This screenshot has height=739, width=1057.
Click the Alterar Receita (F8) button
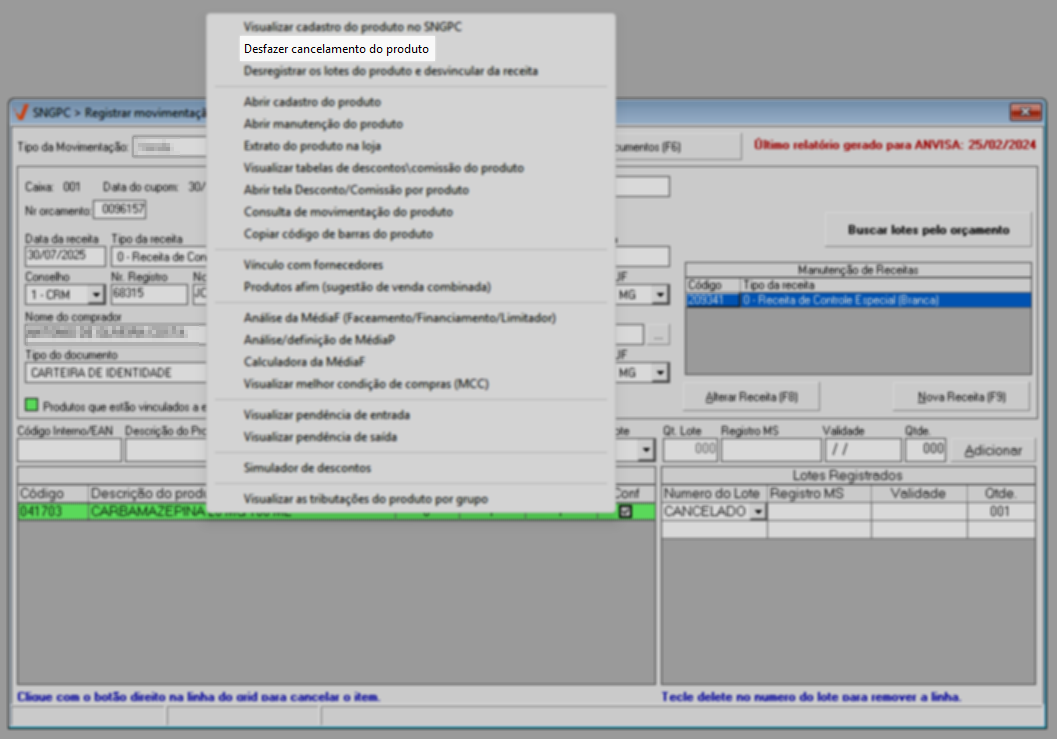(751, 397)
